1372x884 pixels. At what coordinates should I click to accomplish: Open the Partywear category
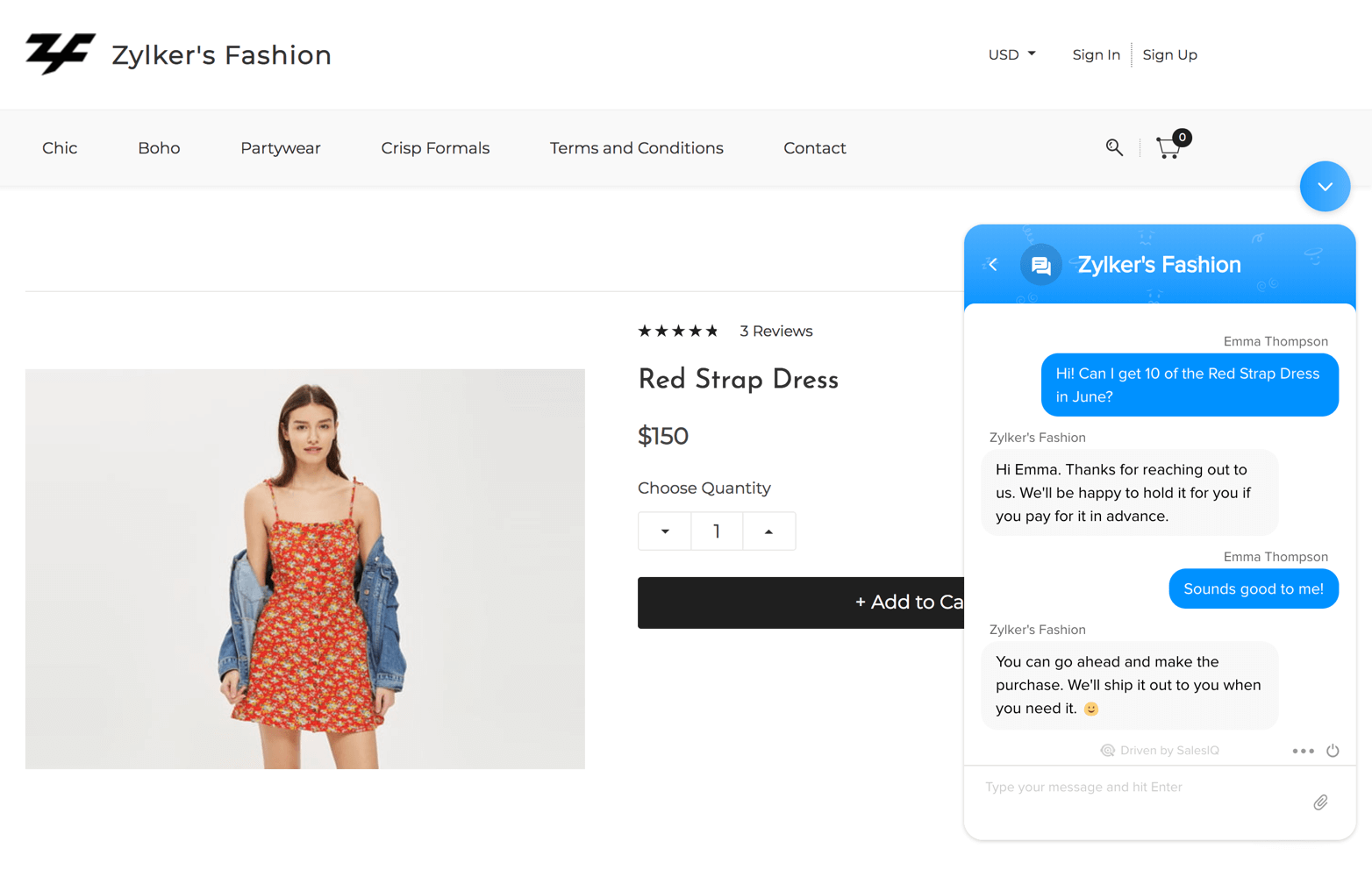tap(281, 148)
